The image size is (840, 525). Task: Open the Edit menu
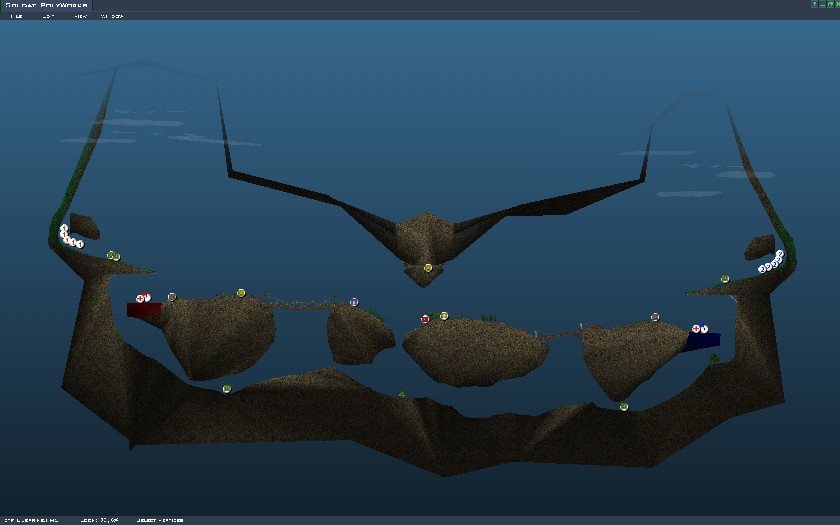click(x=47, y=16)
